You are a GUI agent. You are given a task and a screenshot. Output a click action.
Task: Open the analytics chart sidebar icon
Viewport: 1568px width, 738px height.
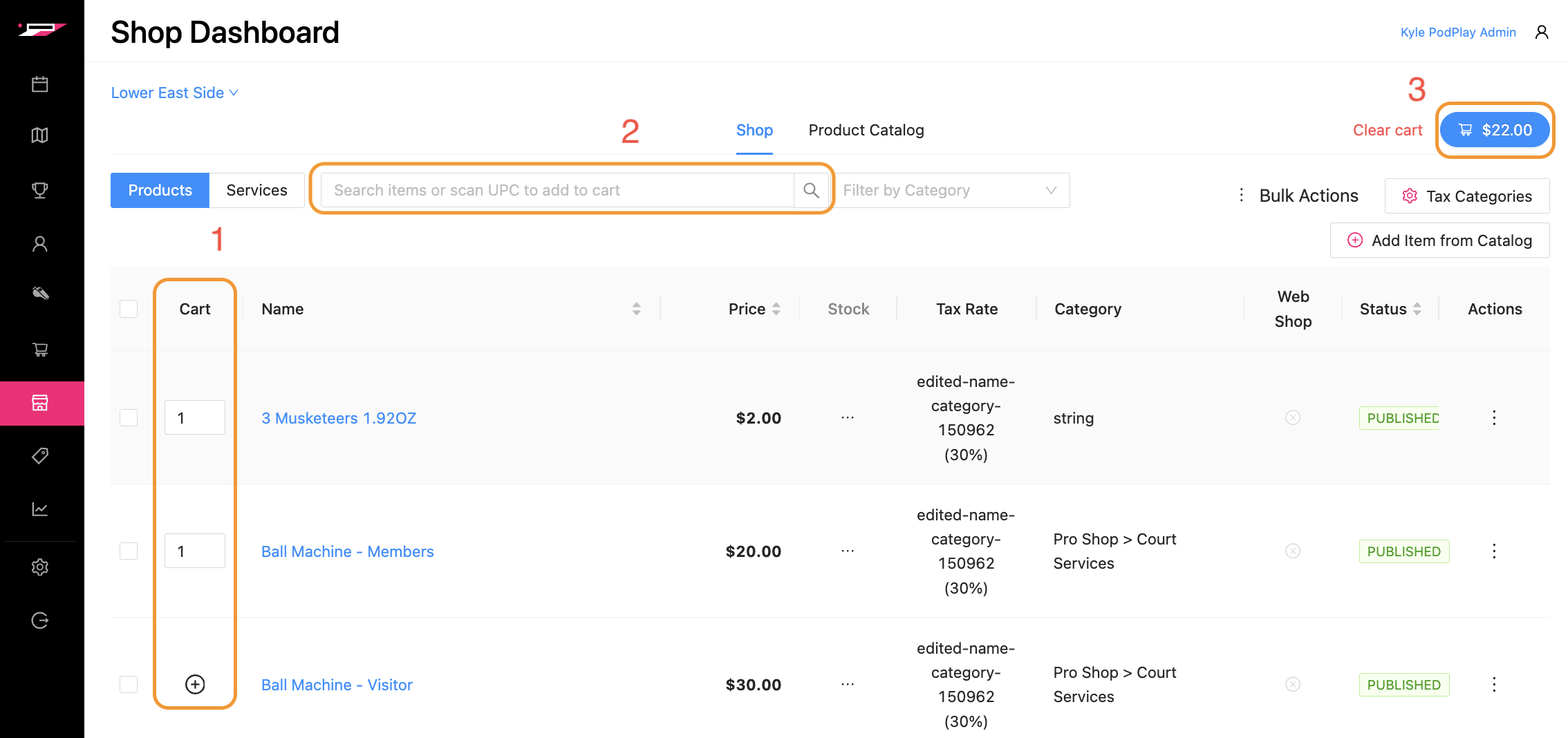pyautogui.click(x=40, y=509)
